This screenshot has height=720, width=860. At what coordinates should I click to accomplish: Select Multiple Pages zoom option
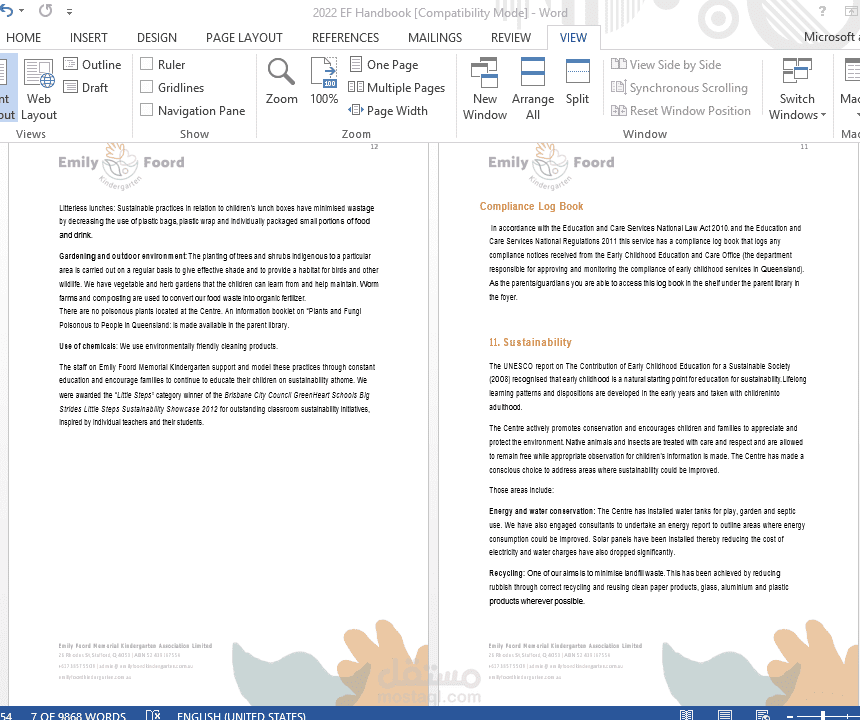[397, 88]
